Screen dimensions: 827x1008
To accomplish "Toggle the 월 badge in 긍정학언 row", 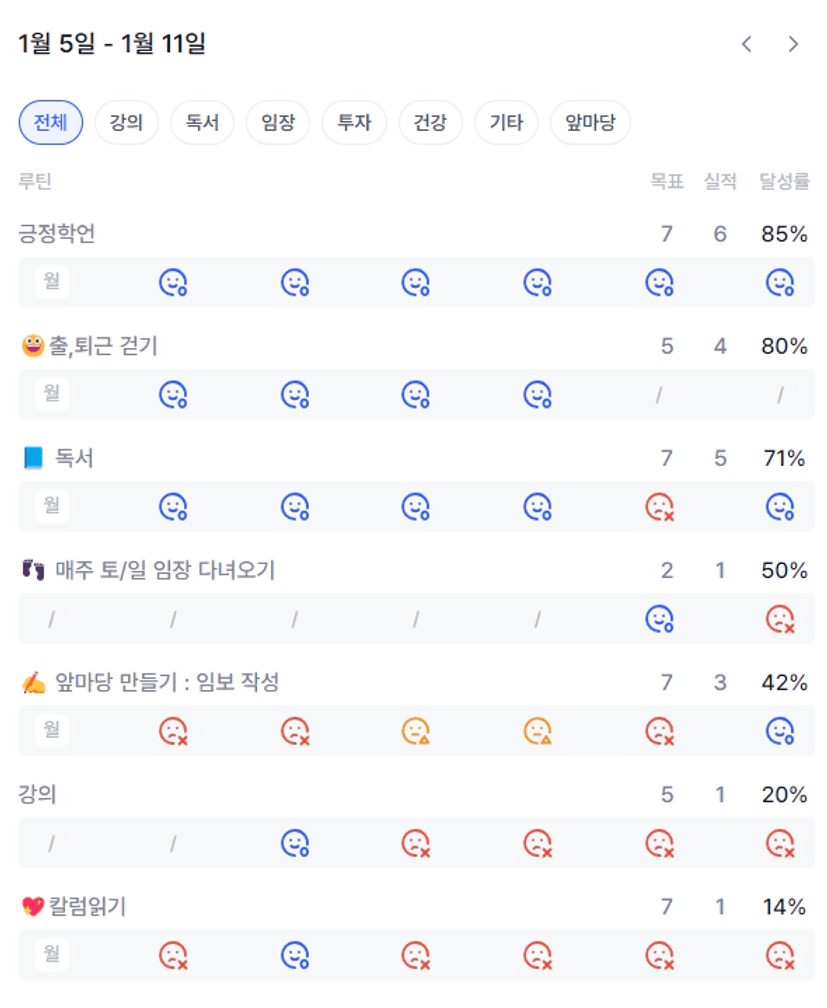I will coord(52,282).
